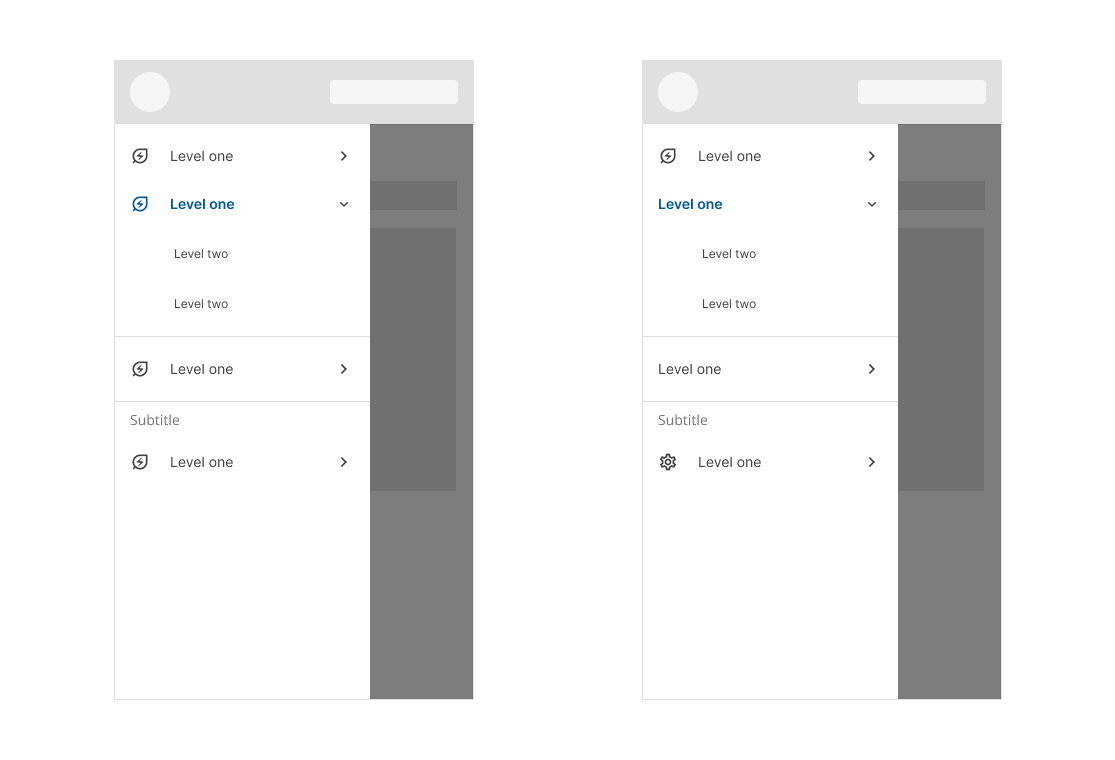1115x760 pixels.
Task: Expand the chevron beside the gear item
Action: 872,462
